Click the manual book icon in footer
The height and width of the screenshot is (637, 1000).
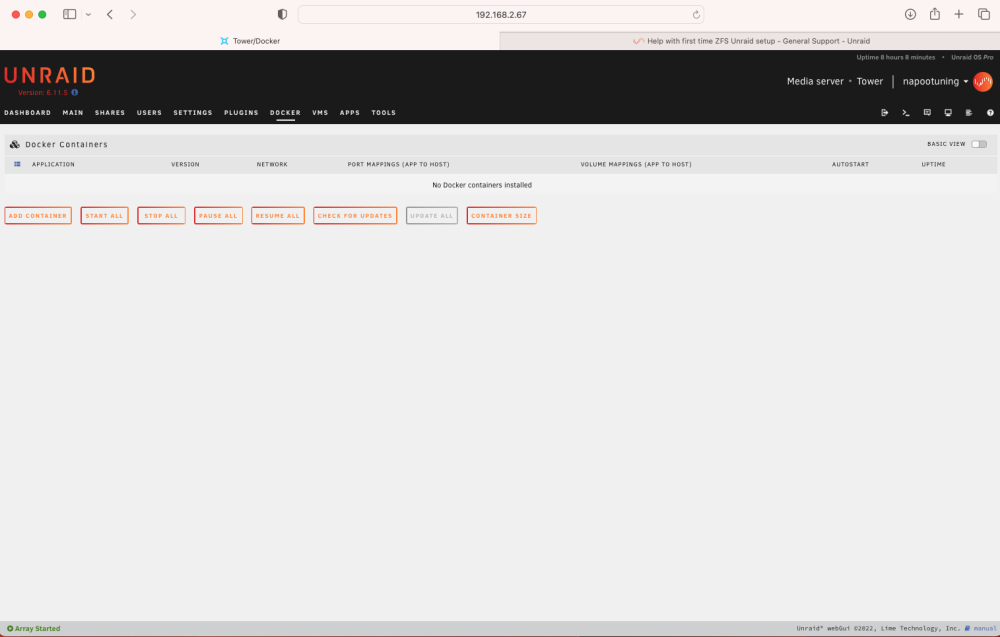pyautogui.click(x=967, y=629)
